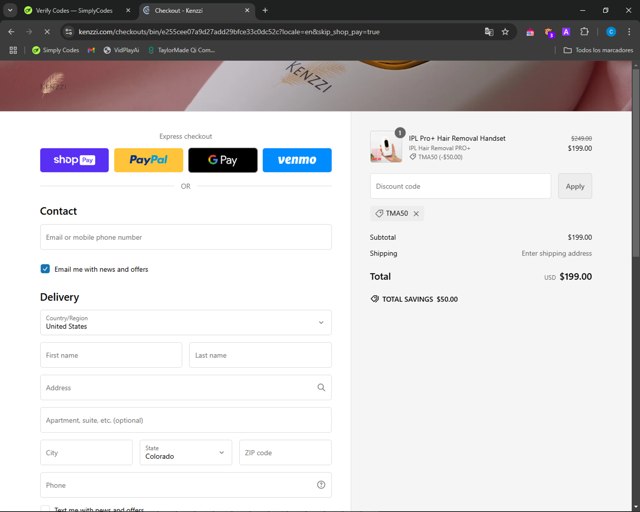640x512 pixels.
Task: Open the tab search dropdown arrow
Action: 10,11
